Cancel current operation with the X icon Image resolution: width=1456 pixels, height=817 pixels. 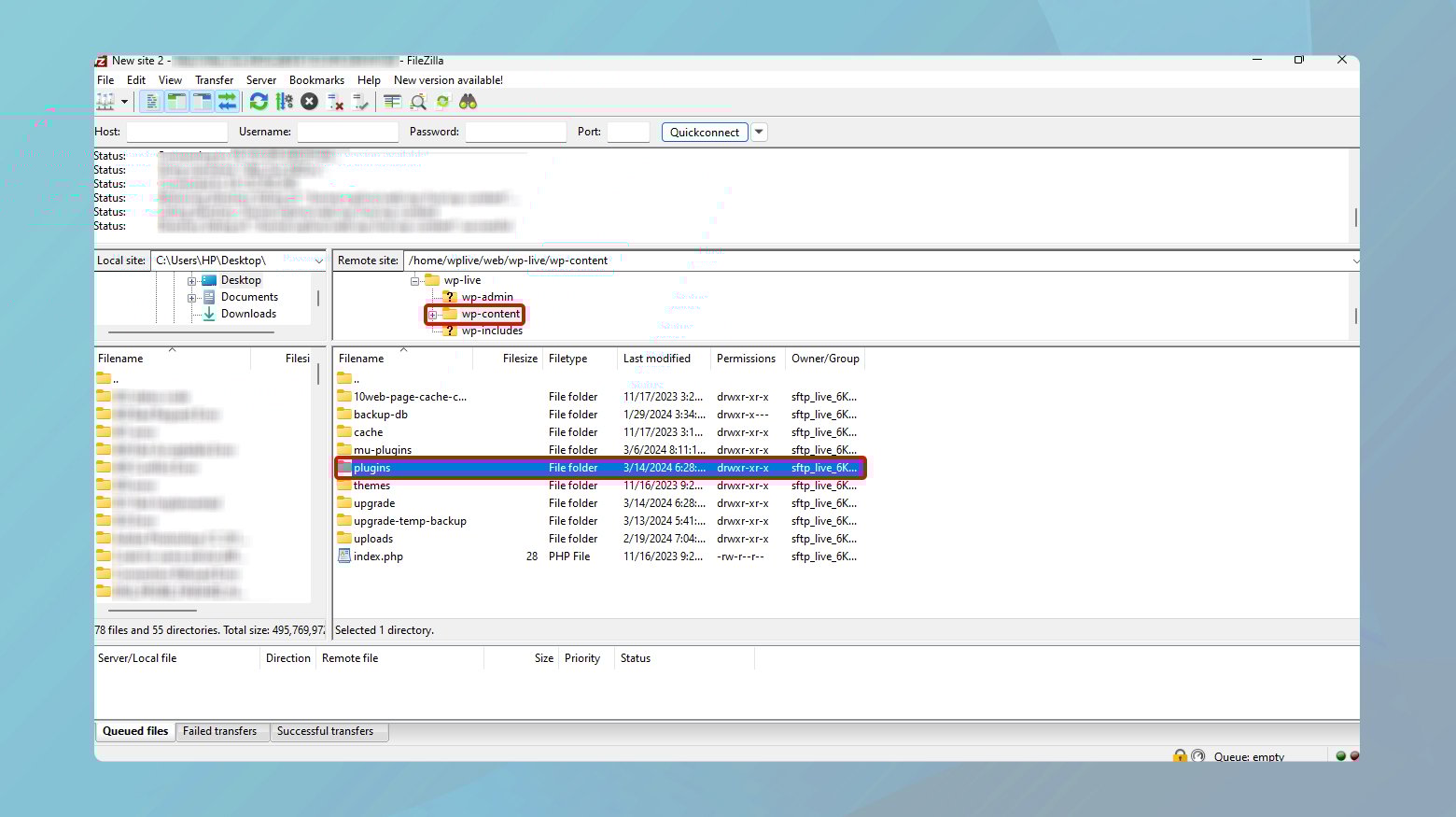[310, 102]
